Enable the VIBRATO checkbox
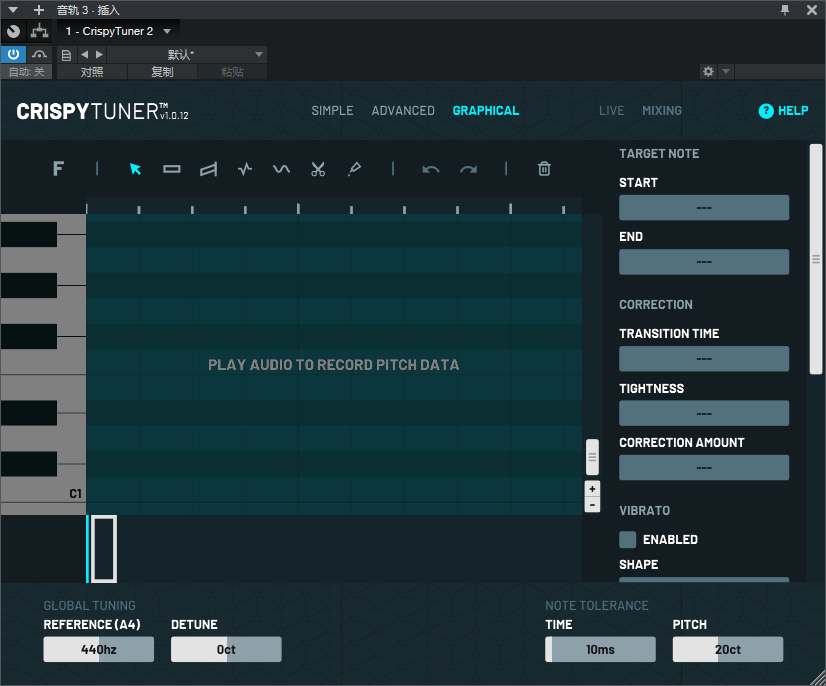826x686 pixels. pyautogui.click(x=627, y=540)
